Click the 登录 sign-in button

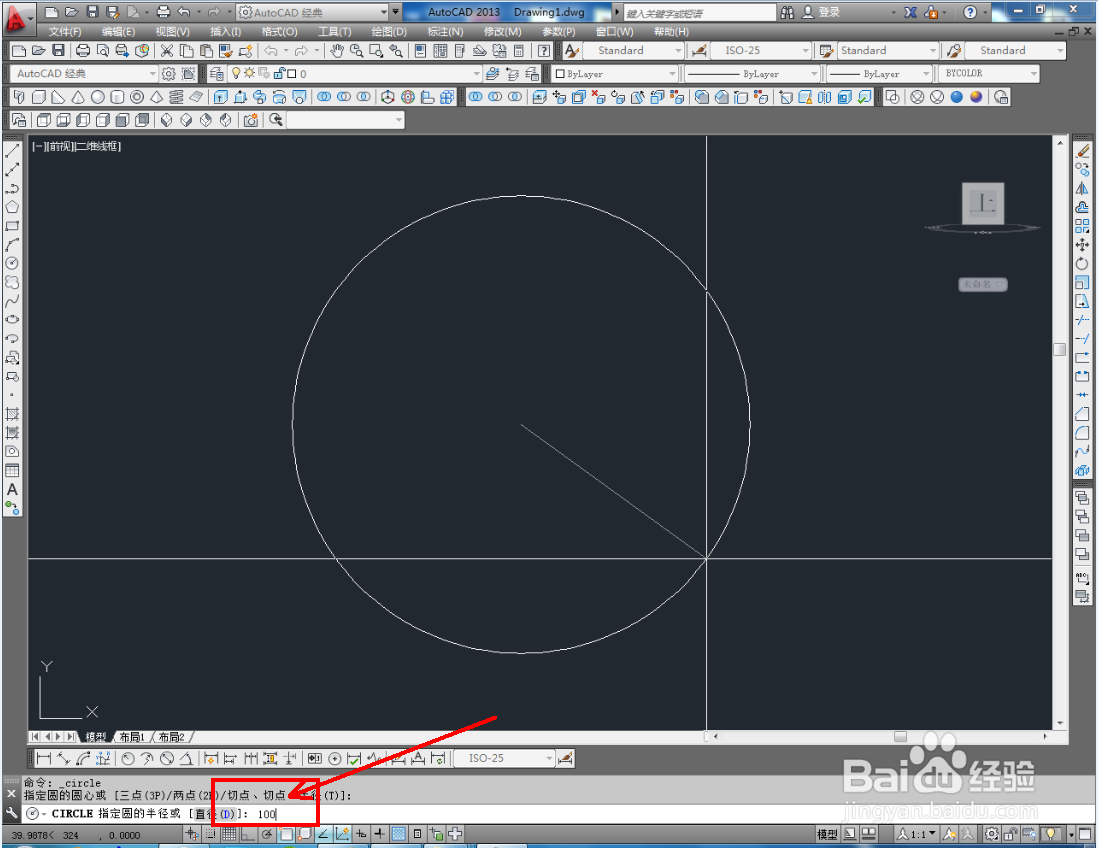point(821,12)
